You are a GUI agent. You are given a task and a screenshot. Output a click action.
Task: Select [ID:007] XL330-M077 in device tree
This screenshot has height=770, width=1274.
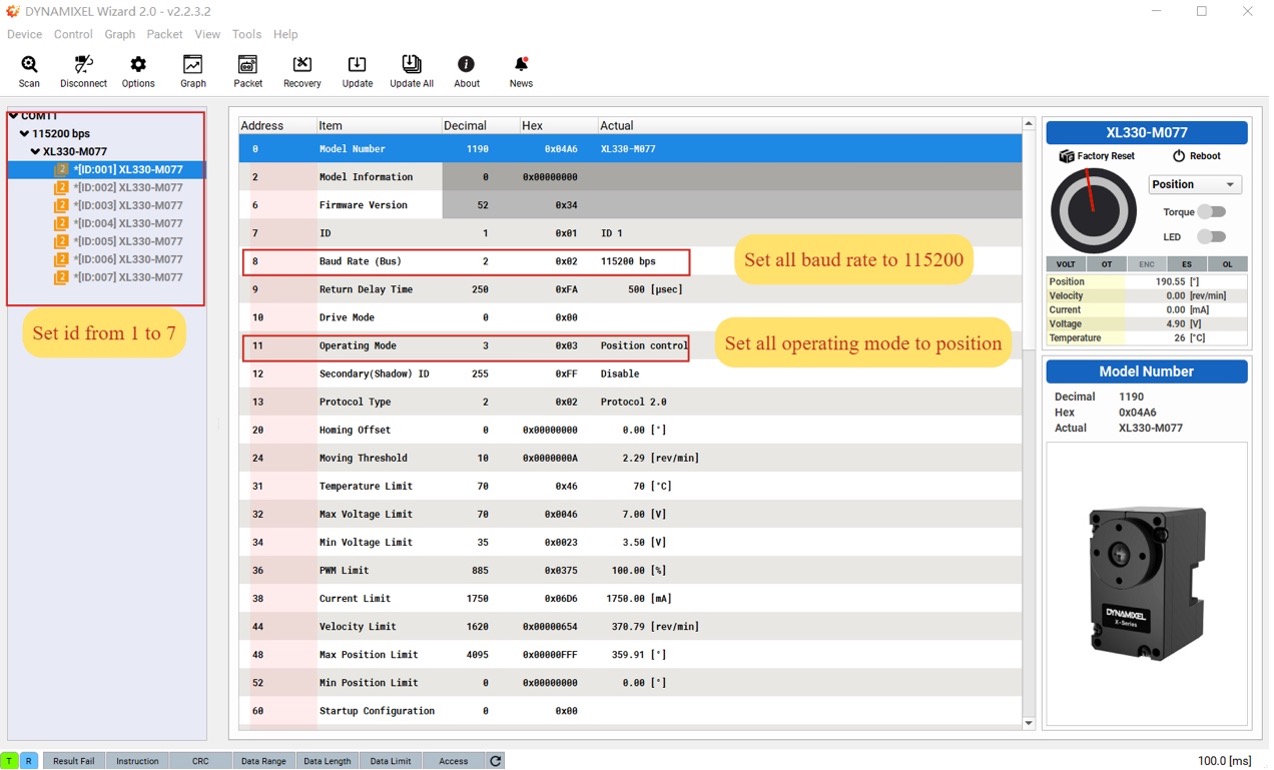pos(128,278)
